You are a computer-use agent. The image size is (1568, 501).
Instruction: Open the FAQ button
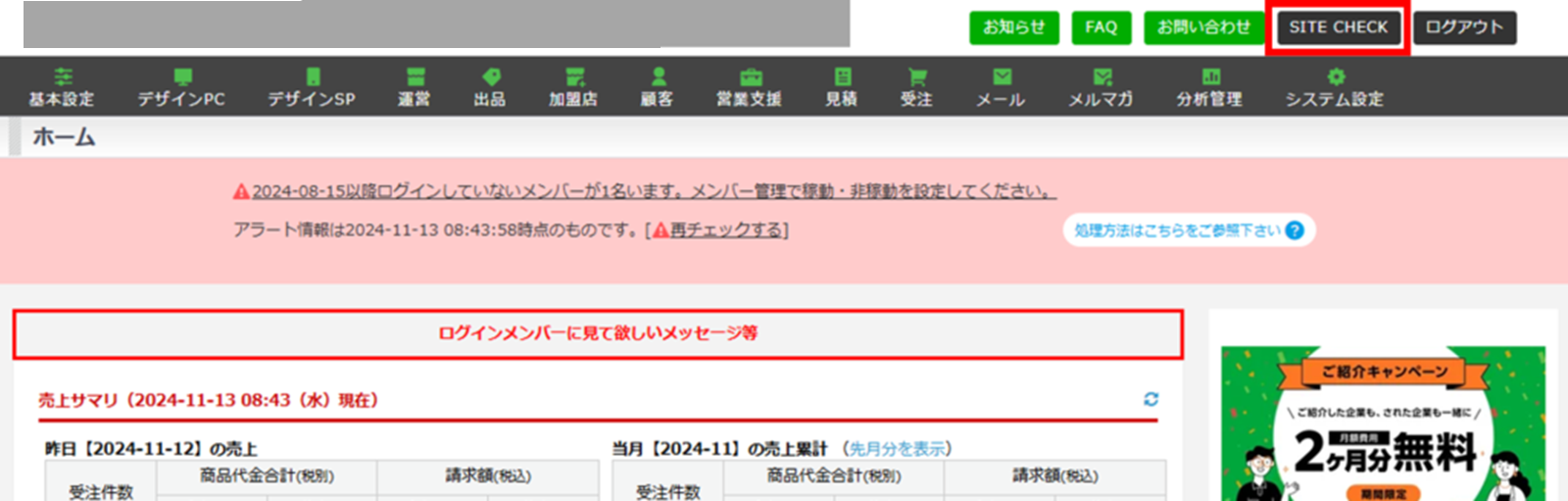coord(1102,27)
